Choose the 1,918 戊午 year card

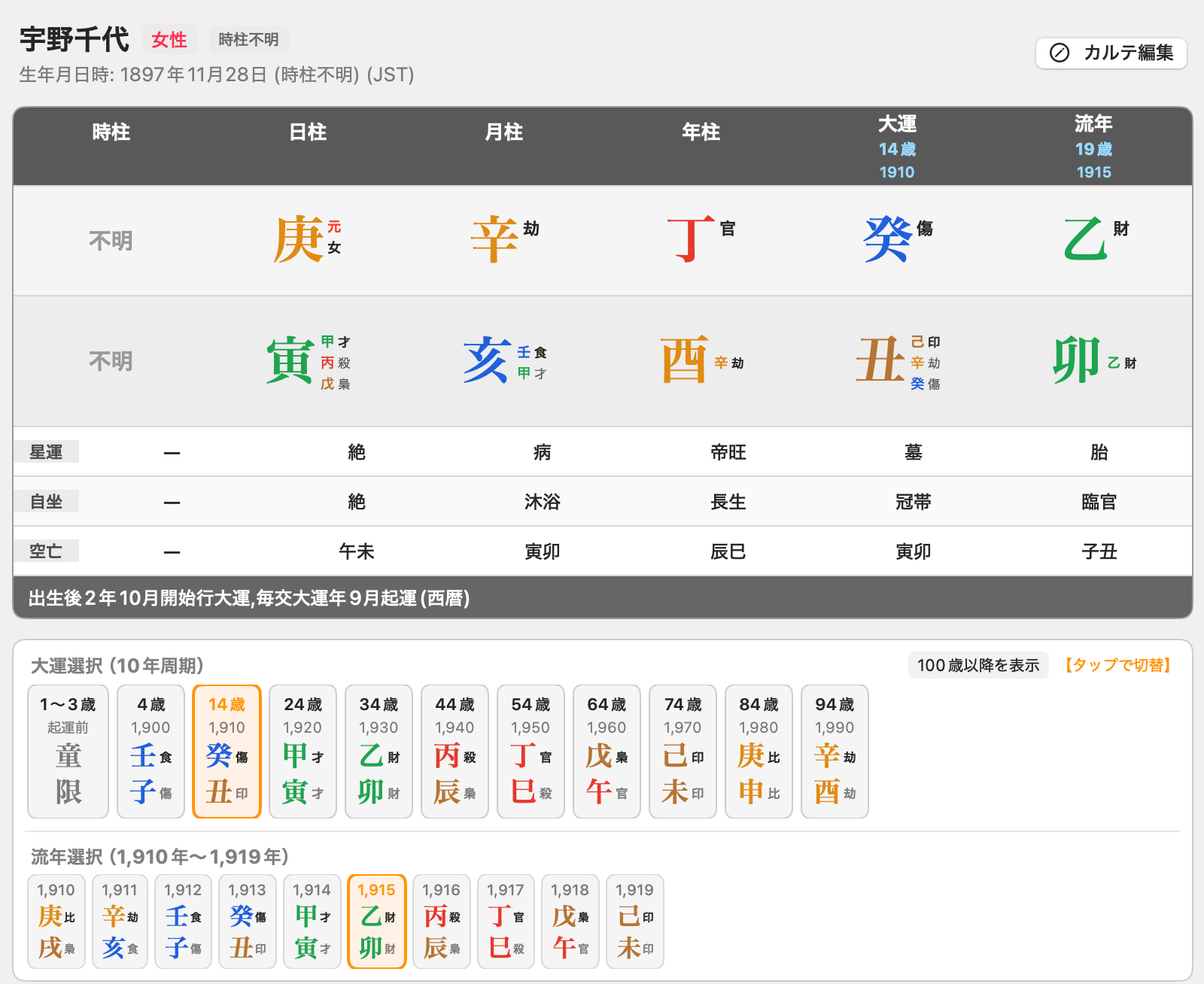pyautogui.click(x=570, y=922)
